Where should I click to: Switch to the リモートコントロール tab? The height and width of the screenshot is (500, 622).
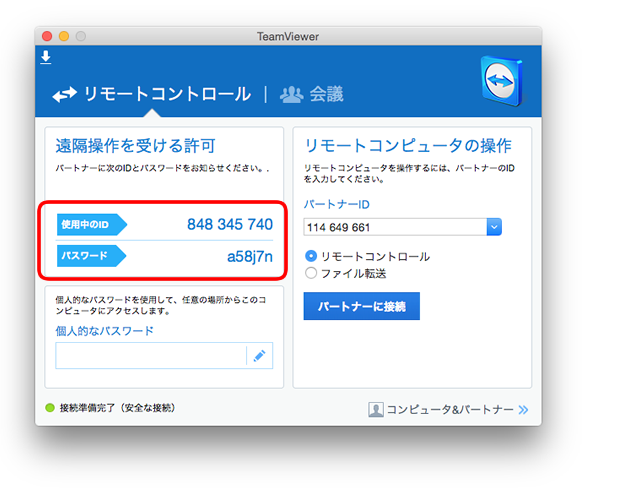tap(152, 94)
